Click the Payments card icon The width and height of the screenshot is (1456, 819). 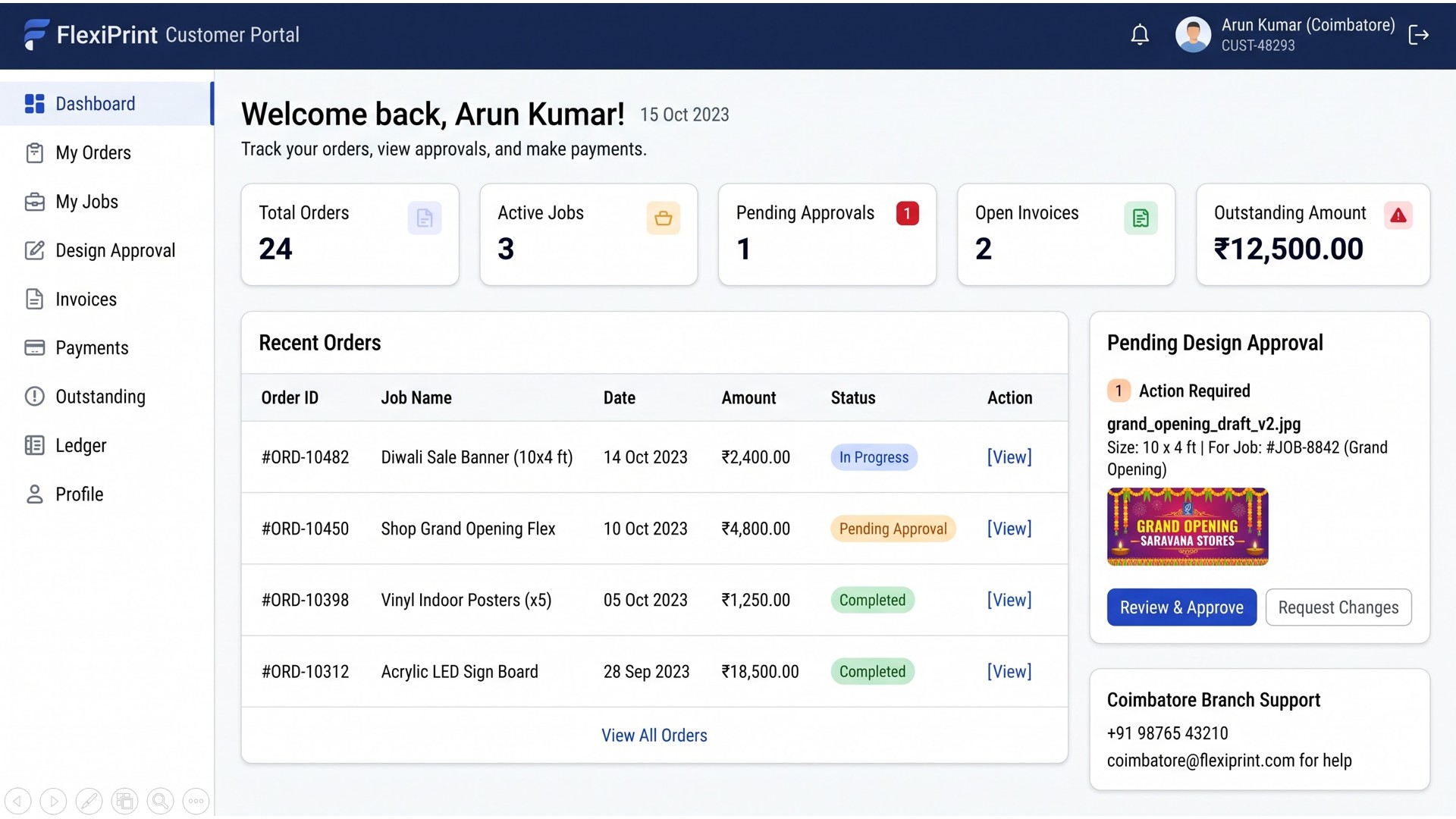coord(35,347)
